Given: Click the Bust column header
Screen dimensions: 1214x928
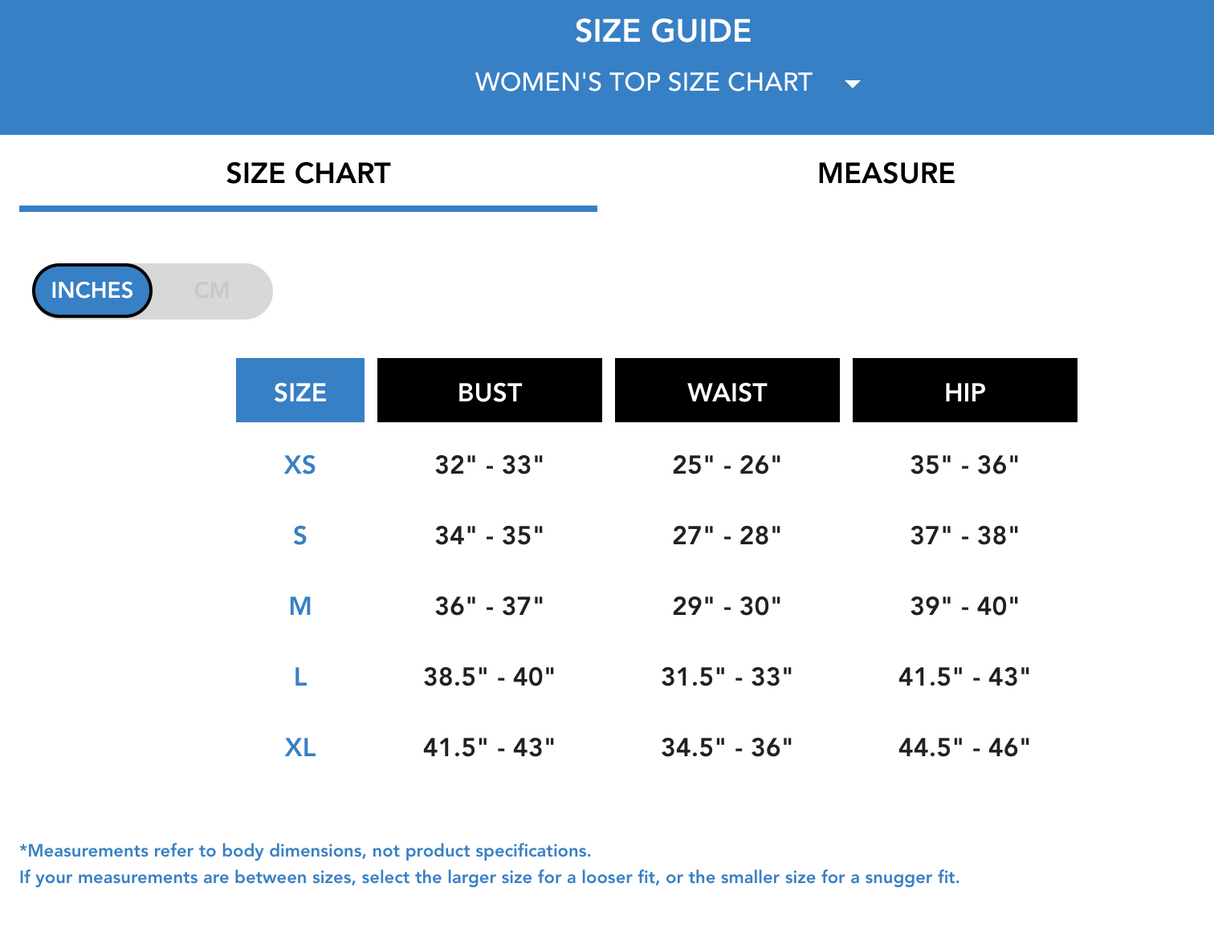Looking at the screenshot, I should point(489,391).
